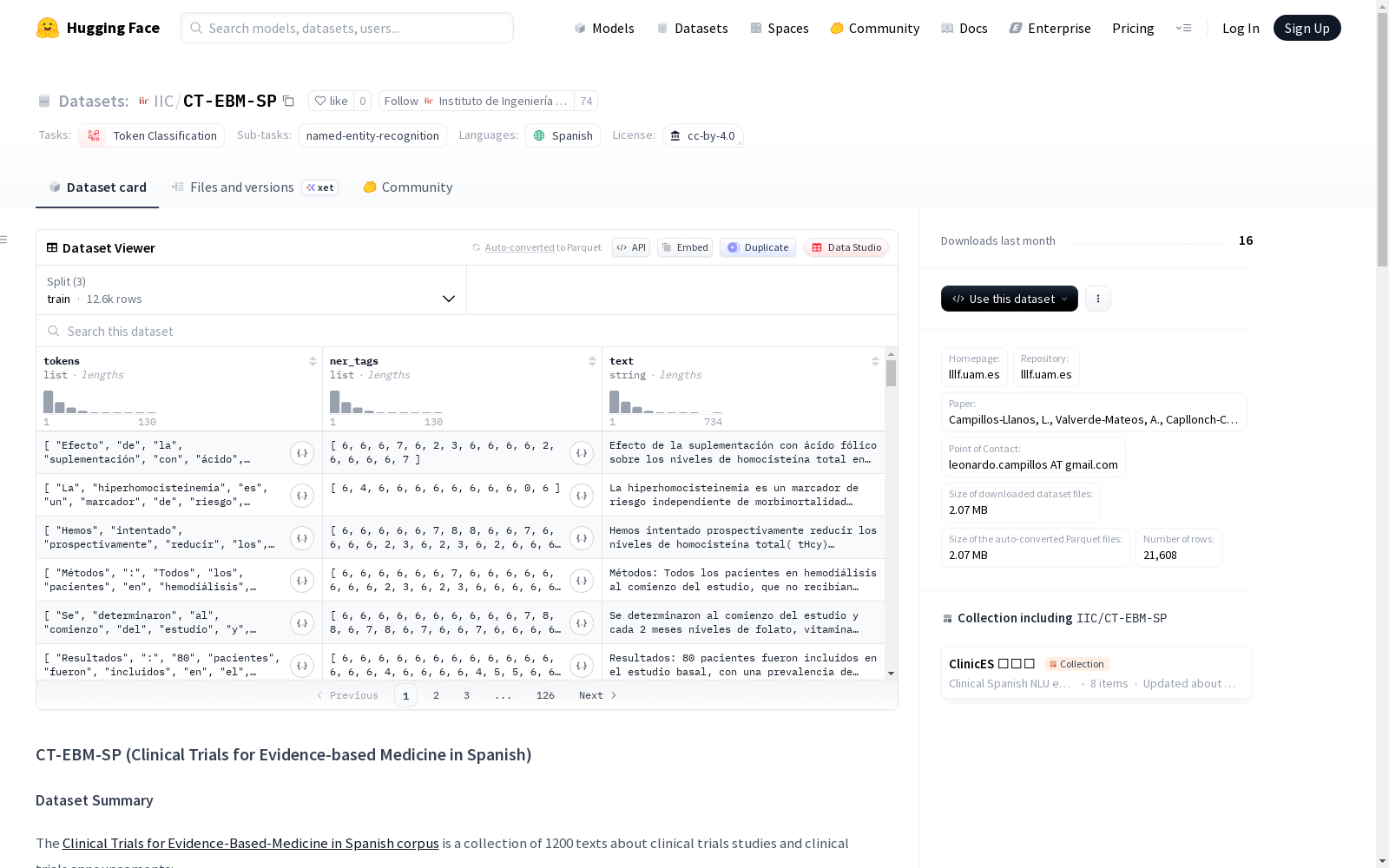Open the more options kebab menu
Screen dimensions: 1389x868
pos(1098,299)
